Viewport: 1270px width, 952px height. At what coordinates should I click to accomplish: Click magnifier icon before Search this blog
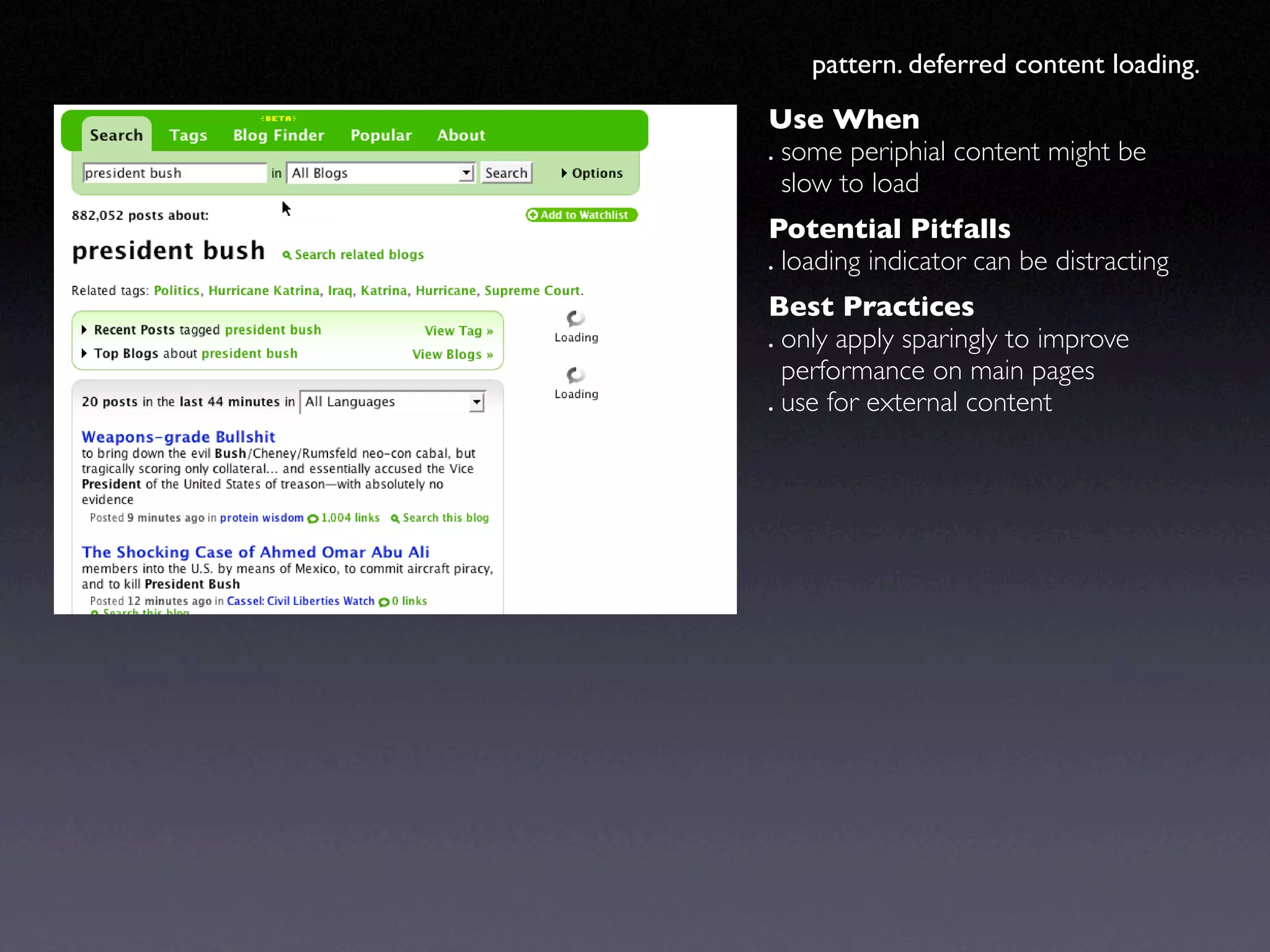click(x=395, y=519)
